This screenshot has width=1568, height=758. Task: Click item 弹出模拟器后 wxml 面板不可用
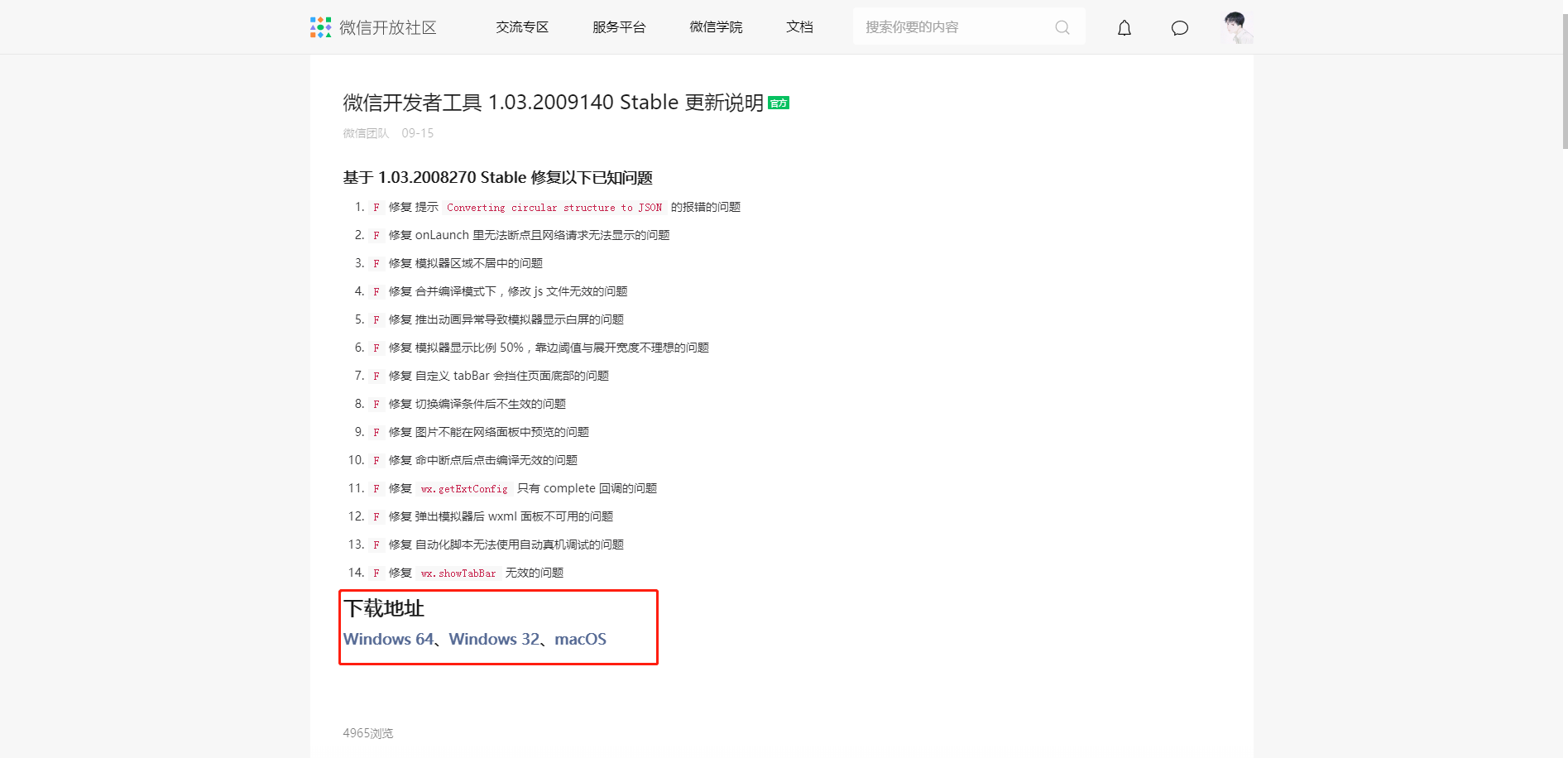[501, 516]
